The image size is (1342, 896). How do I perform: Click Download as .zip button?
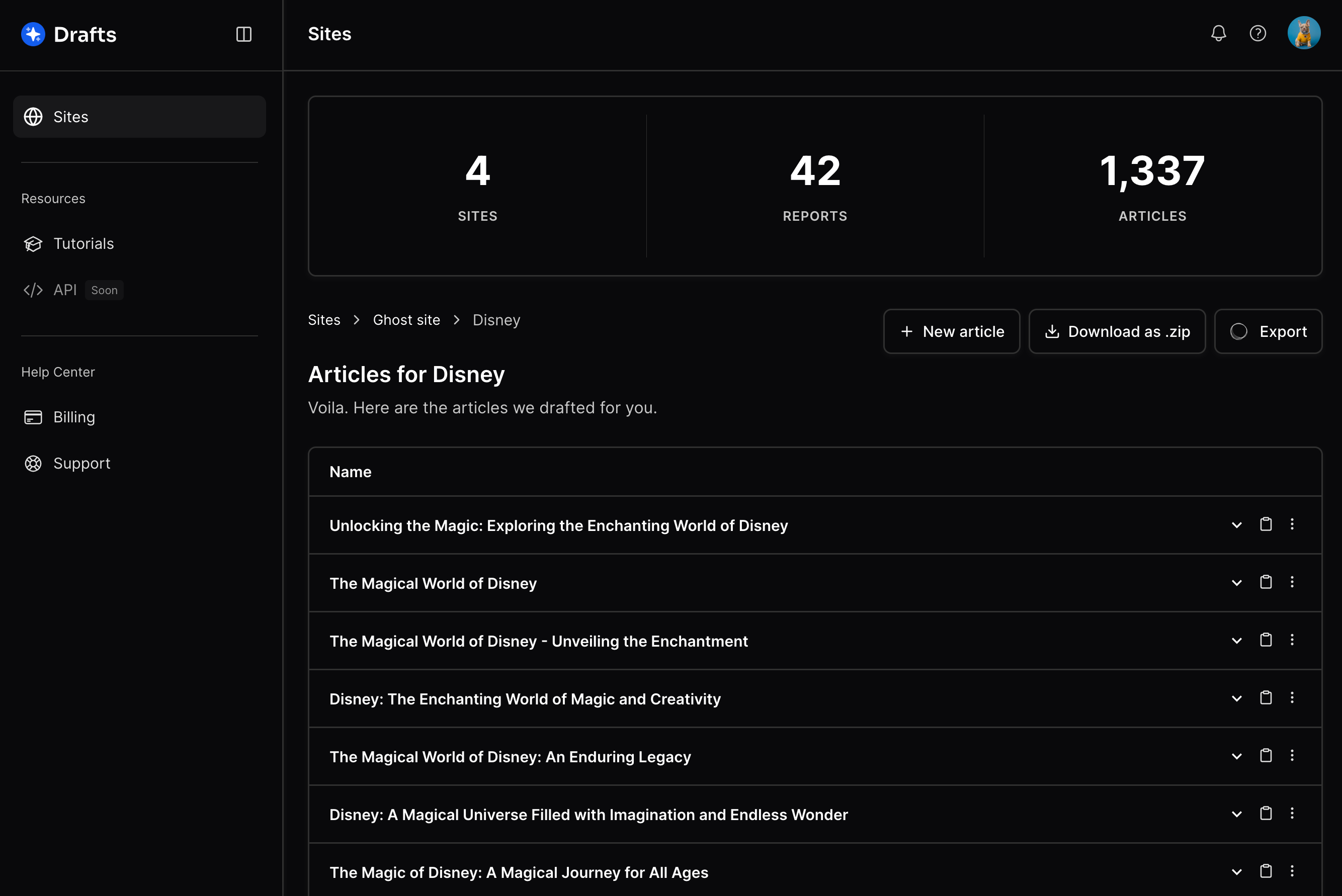point(1117,331)
